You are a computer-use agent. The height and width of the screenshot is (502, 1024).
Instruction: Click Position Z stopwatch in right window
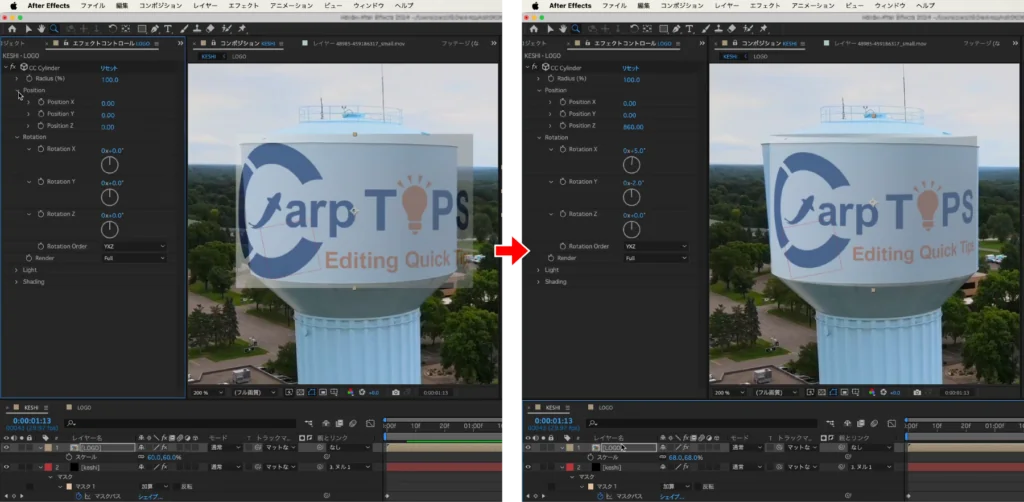pyautogui.click(x=563, y=126)
